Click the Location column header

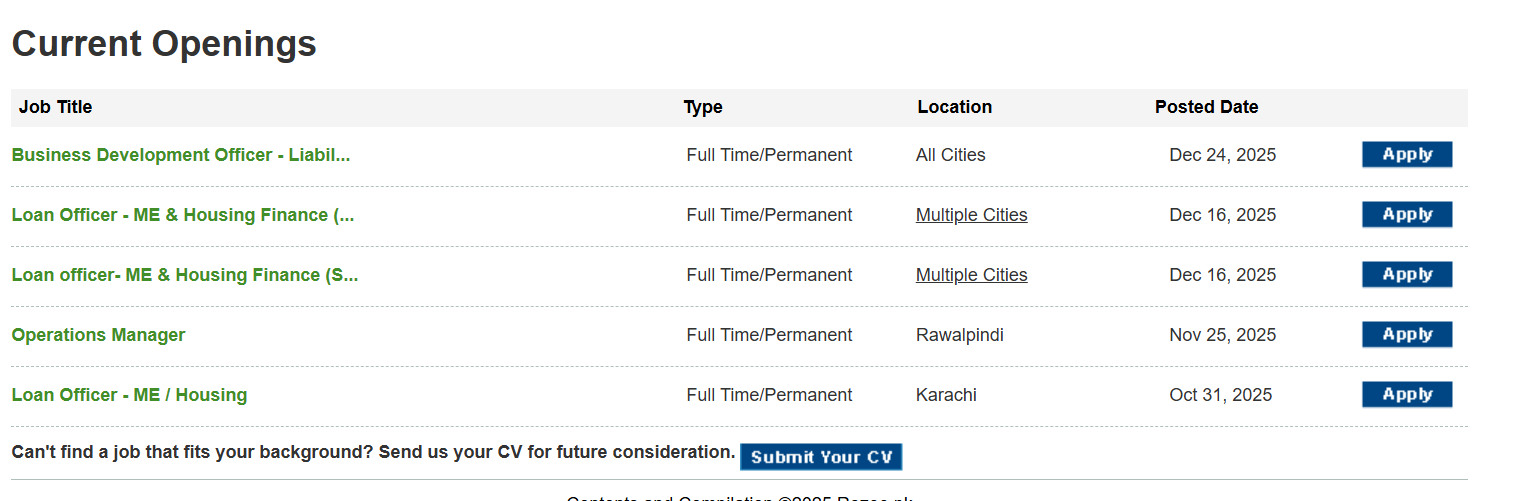954,107
